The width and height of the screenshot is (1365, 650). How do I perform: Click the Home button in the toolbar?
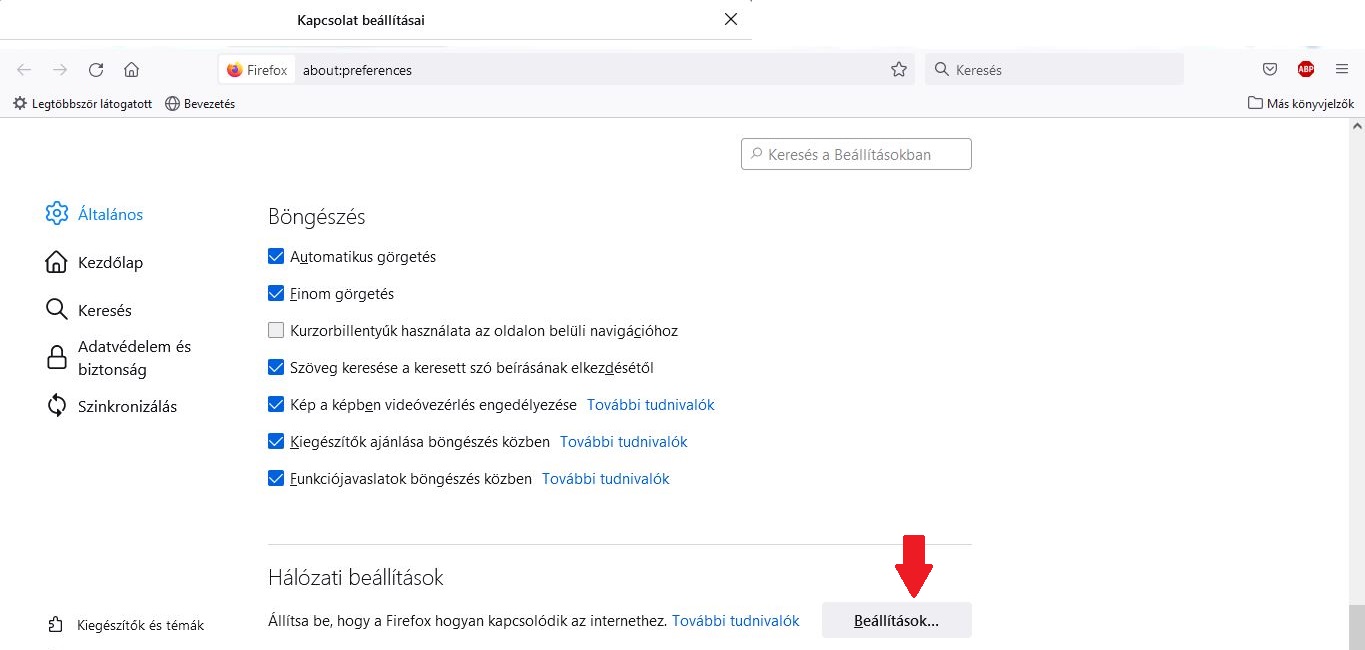coord(131,69)
